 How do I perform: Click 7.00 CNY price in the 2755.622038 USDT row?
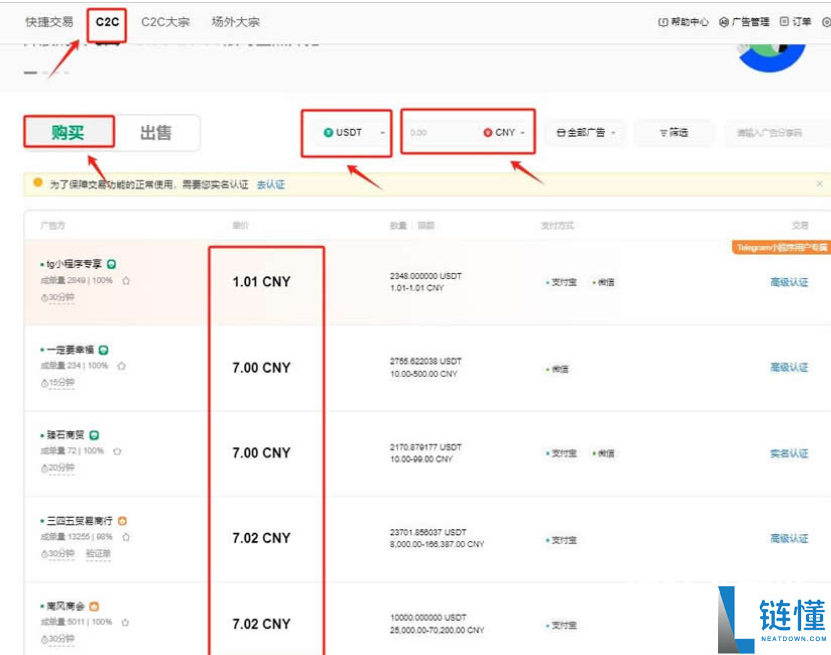[261, 367]
